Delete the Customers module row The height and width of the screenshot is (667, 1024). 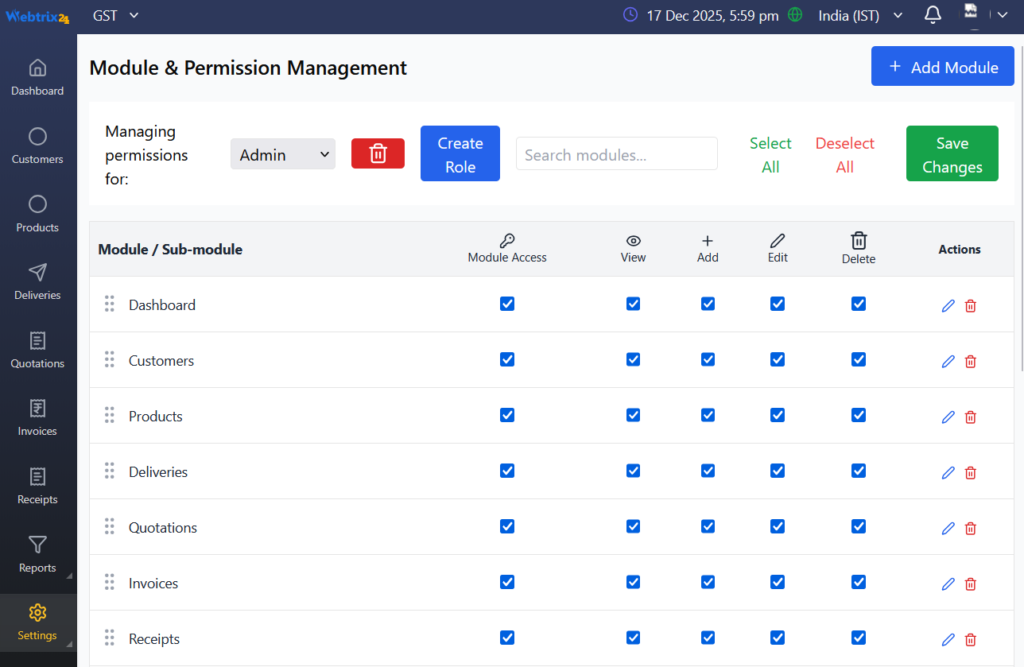(x=970, y=361)
